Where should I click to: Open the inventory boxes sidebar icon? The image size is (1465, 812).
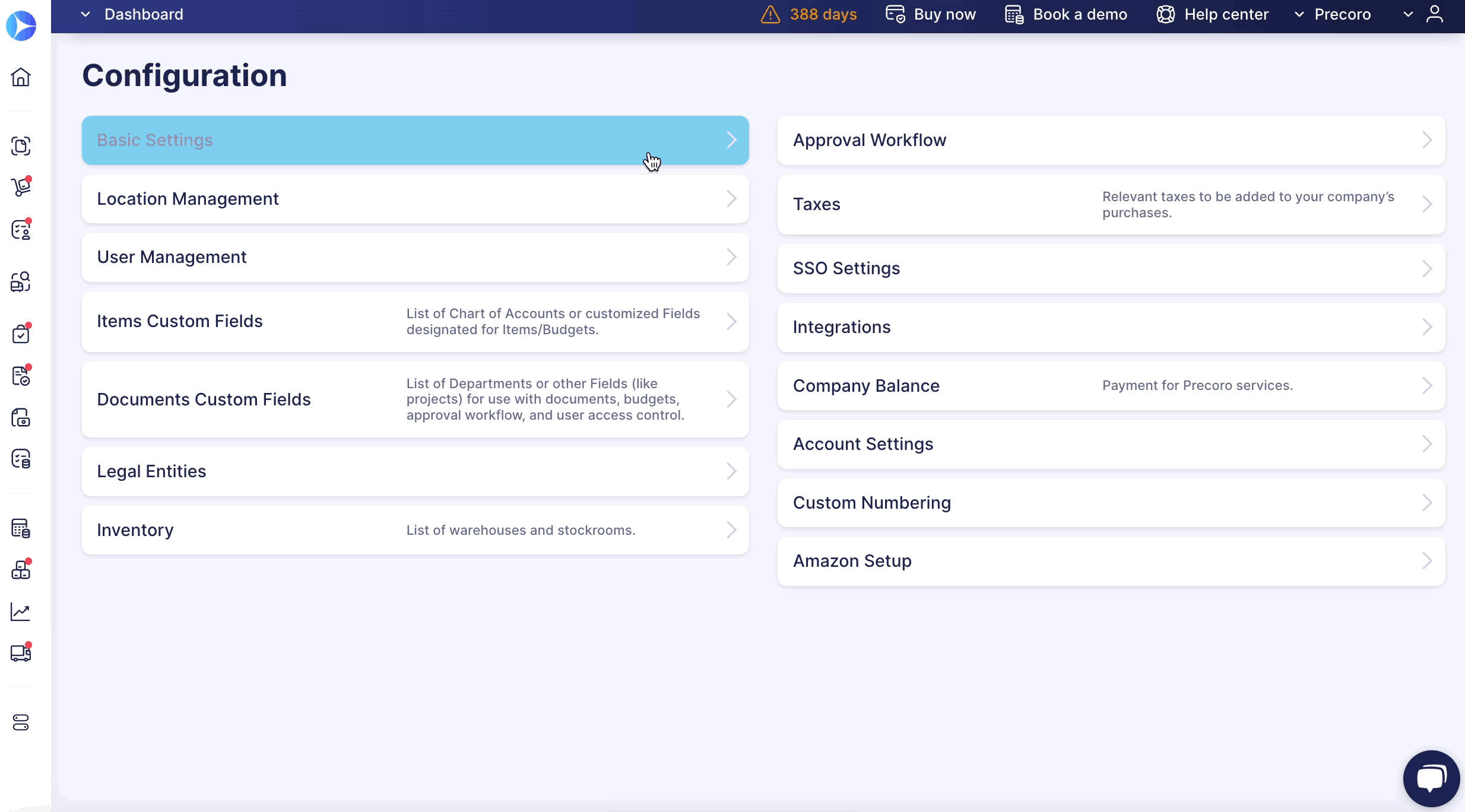(x=21, y=570)
